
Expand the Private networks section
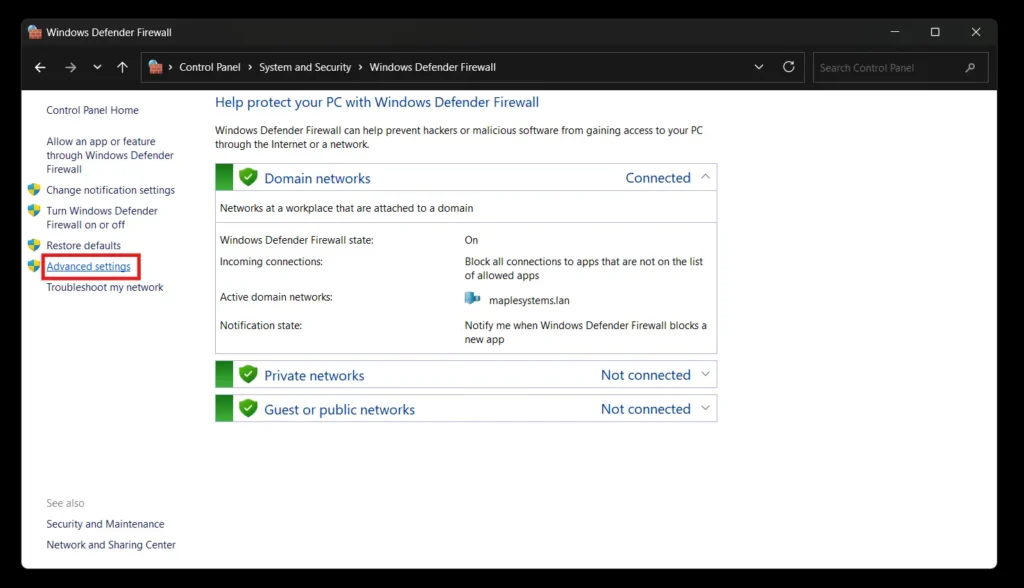705,375
